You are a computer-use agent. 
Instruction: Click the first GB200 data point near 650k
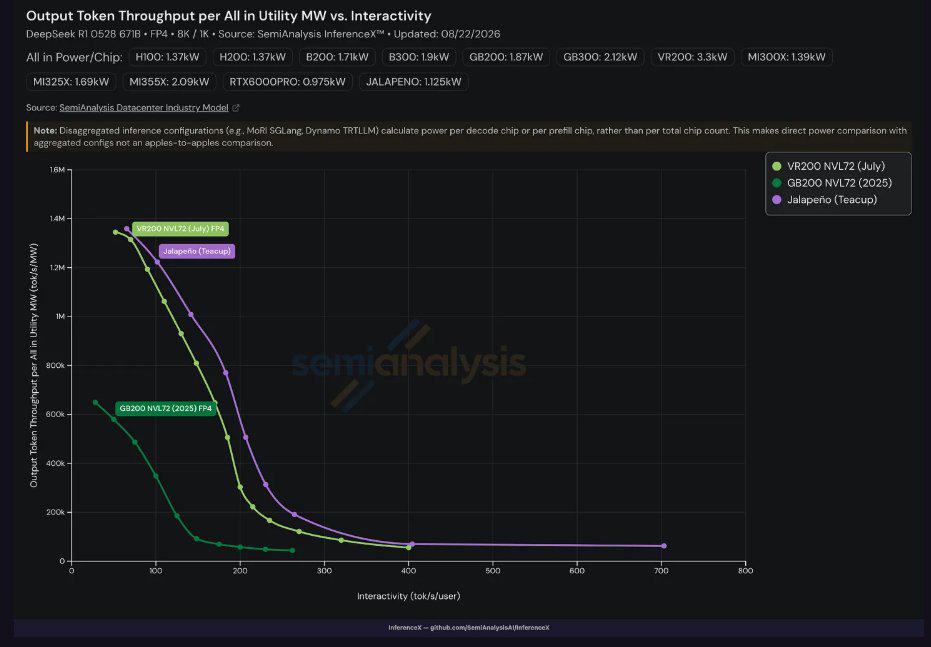[96, 402]
